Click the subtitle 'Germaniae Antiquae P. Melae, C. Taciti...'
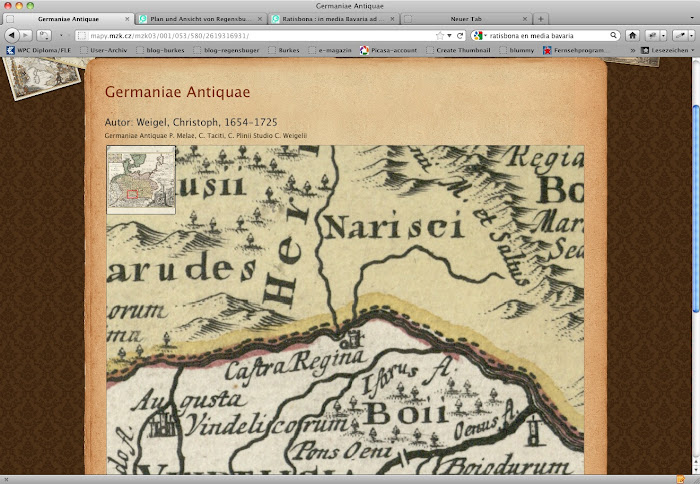The width and height of the screenshot is (700, 484). 205,135
